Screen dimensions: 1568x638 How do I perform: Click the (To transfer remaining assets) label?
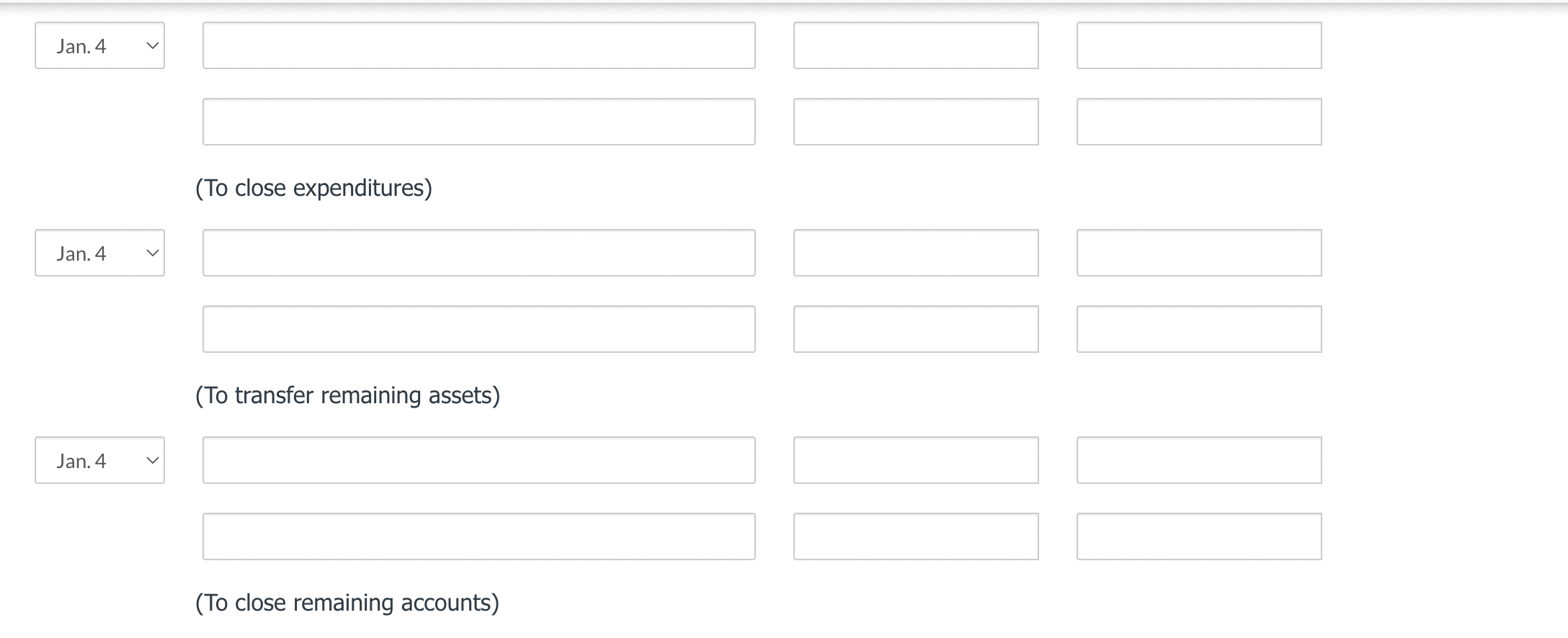348,395
